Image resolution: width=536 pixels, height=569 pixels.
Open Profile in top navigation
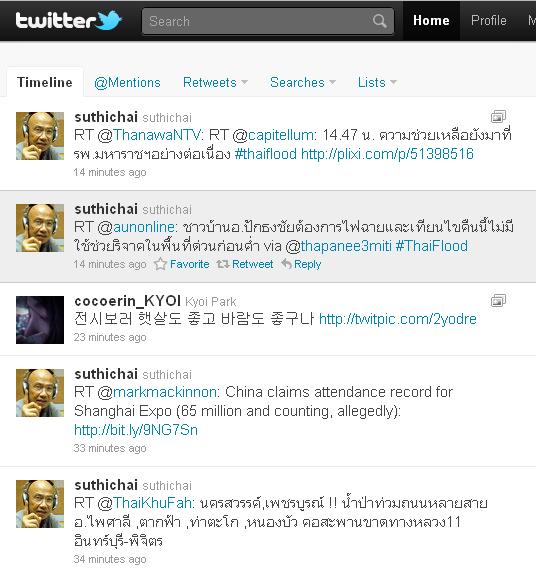488,20
